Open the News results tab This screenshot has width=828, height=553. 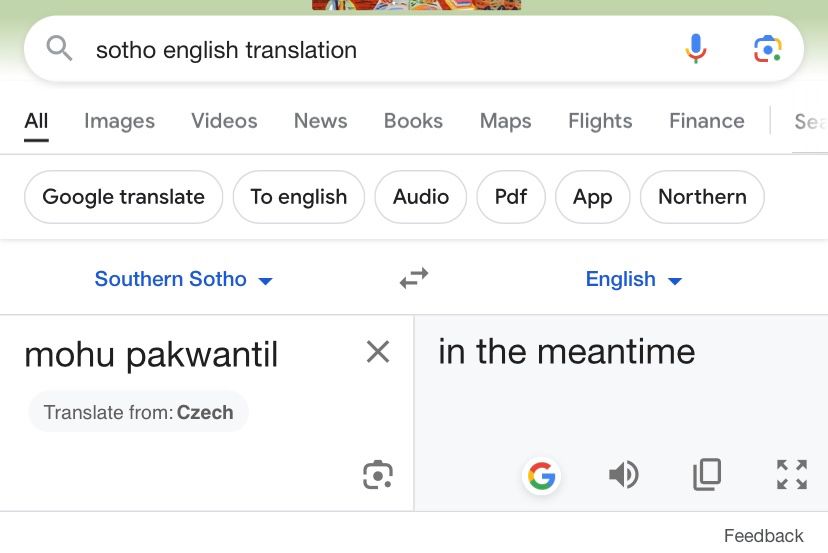[320, 121]
